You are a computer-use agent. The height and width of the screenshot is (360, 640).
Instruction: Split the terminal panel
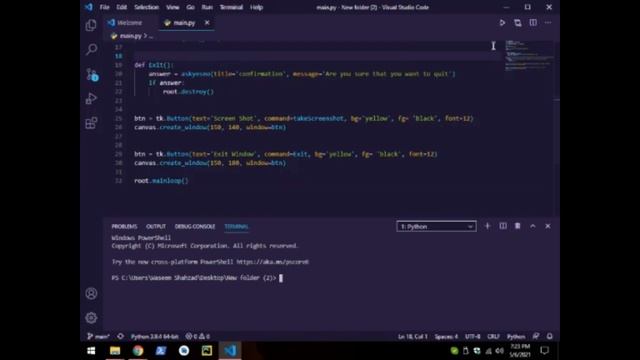coord(503,226)
